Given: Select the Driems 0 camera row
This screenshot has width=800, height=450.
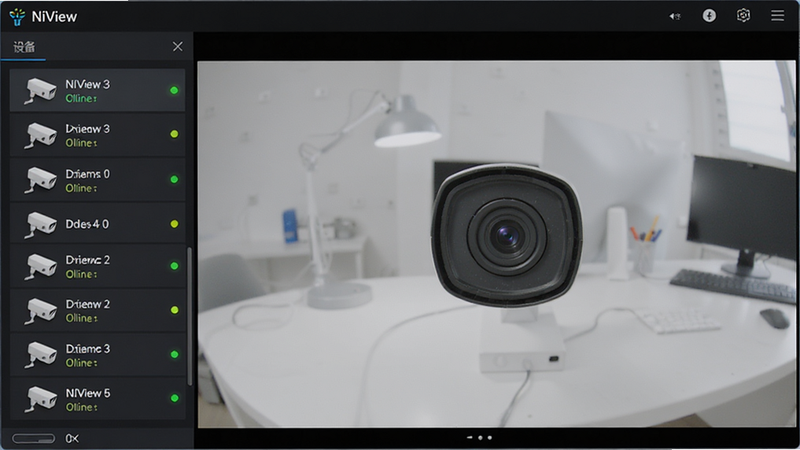Looking at the screenshot, I should pos(97,180).
